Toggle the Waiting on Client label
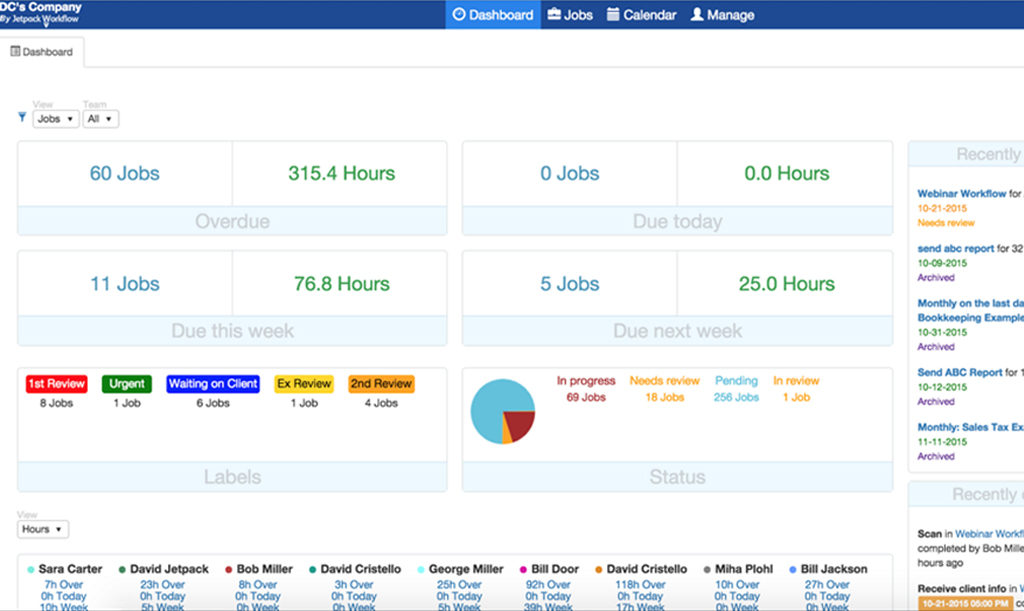Image resolution: width=1024 pixels, height=611 pixels. [213, 383]
